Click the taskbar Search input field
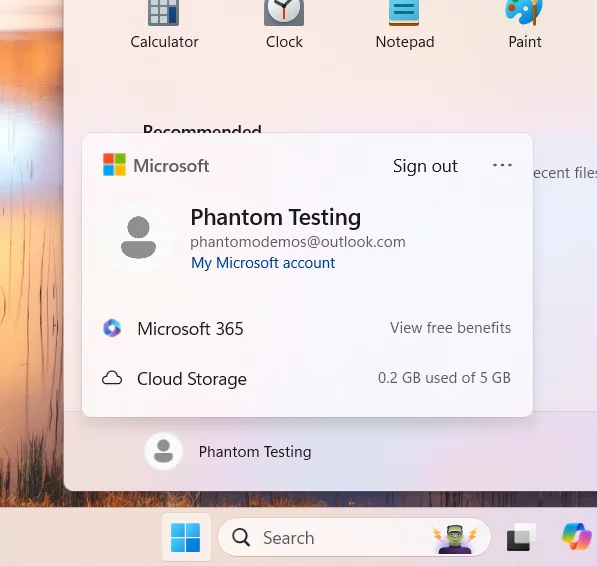This screenshot has width=597, height=566. 354,537
